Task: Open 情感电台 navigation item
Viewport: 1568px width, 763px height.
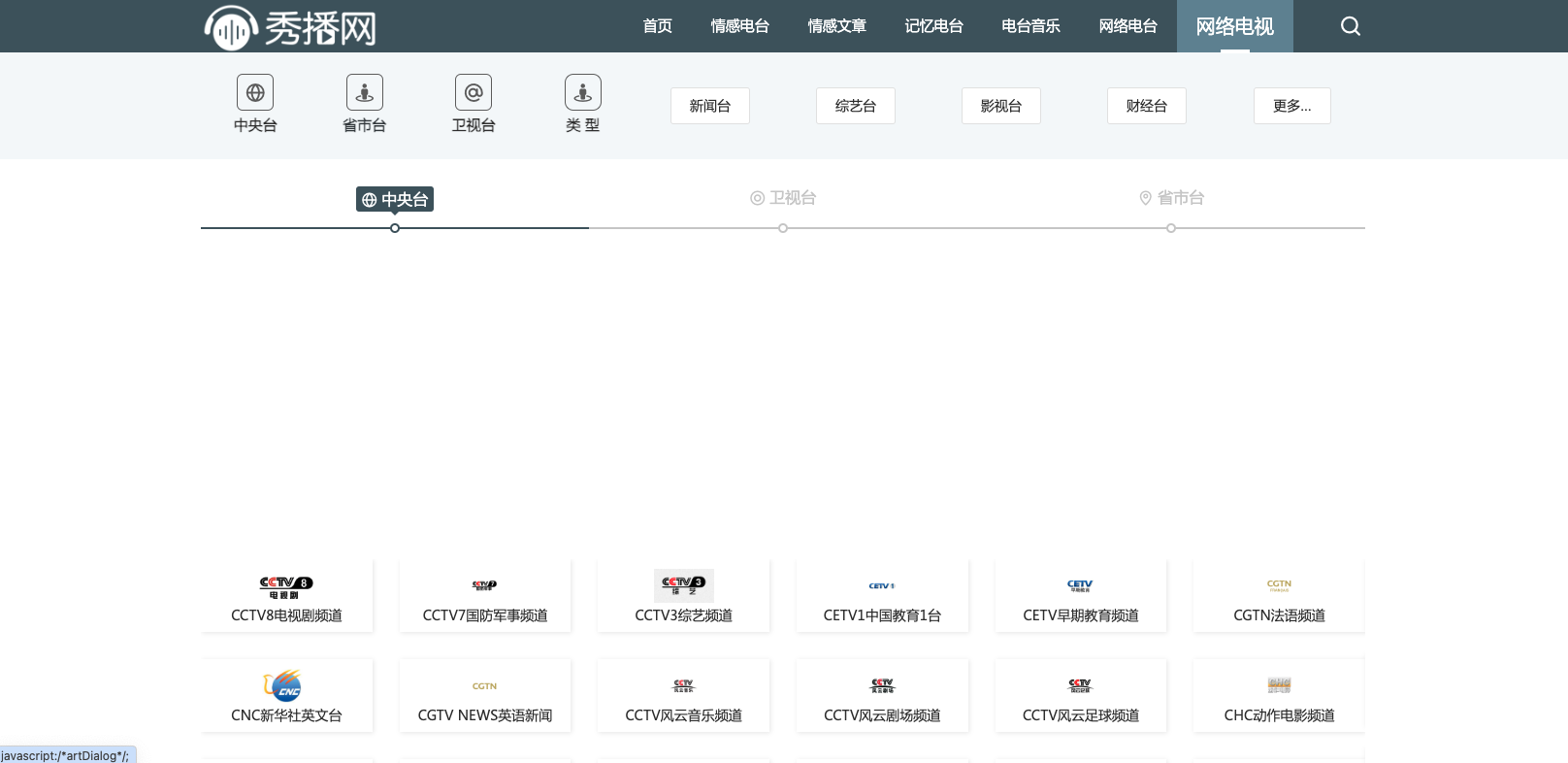Action: [740, 26]
